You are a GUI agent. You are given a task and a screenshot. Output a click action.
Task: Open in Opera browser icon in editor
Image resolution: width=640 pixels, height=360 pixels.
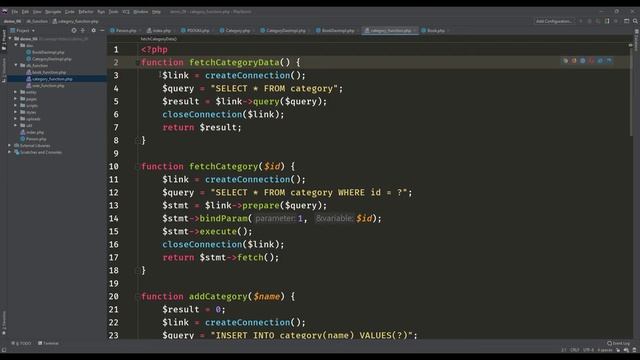tap(591, 61)
